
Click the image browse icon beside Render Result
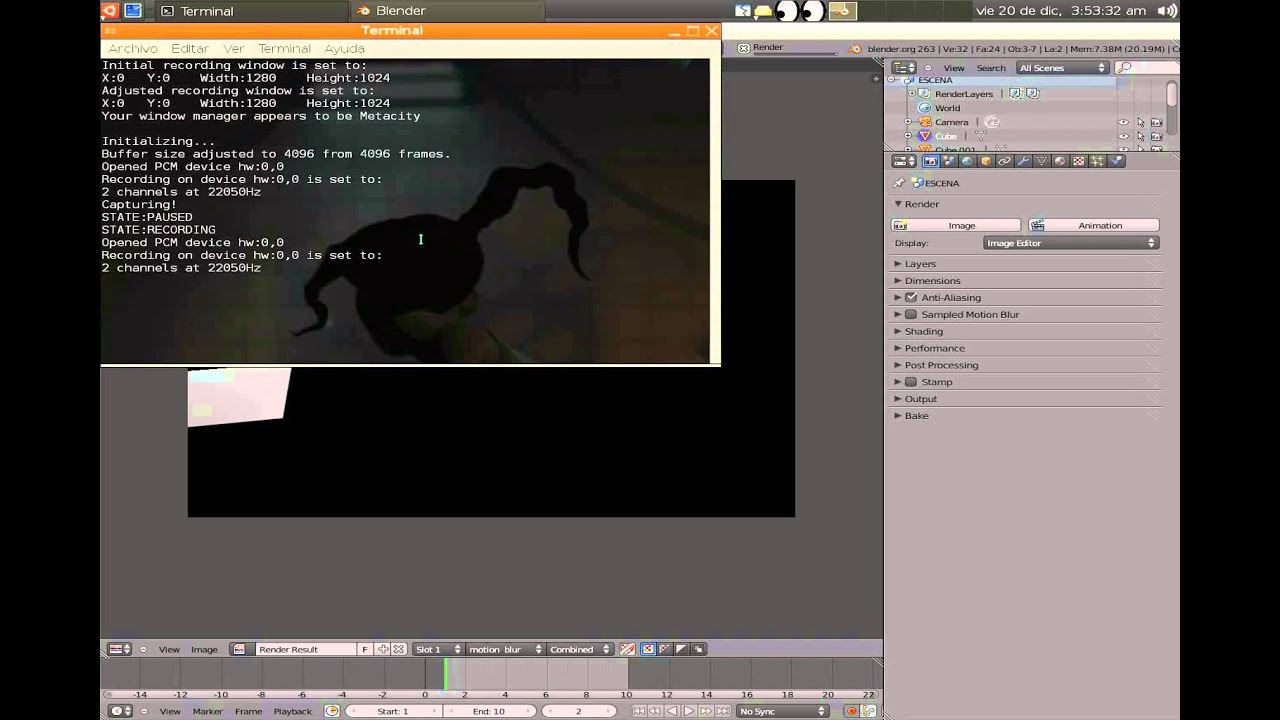[240, 649]
